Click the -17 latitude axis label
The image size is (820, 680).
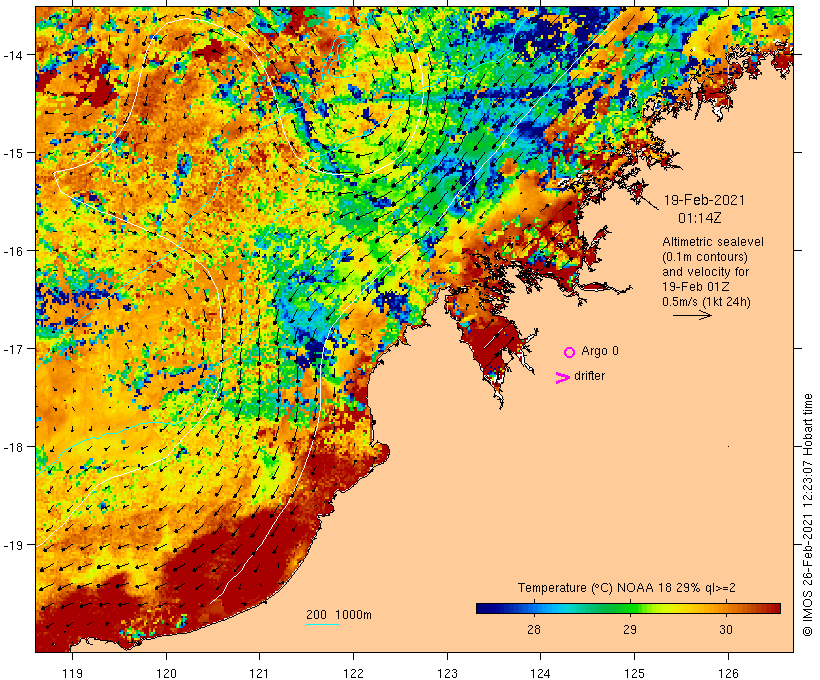tap(12, 348)
